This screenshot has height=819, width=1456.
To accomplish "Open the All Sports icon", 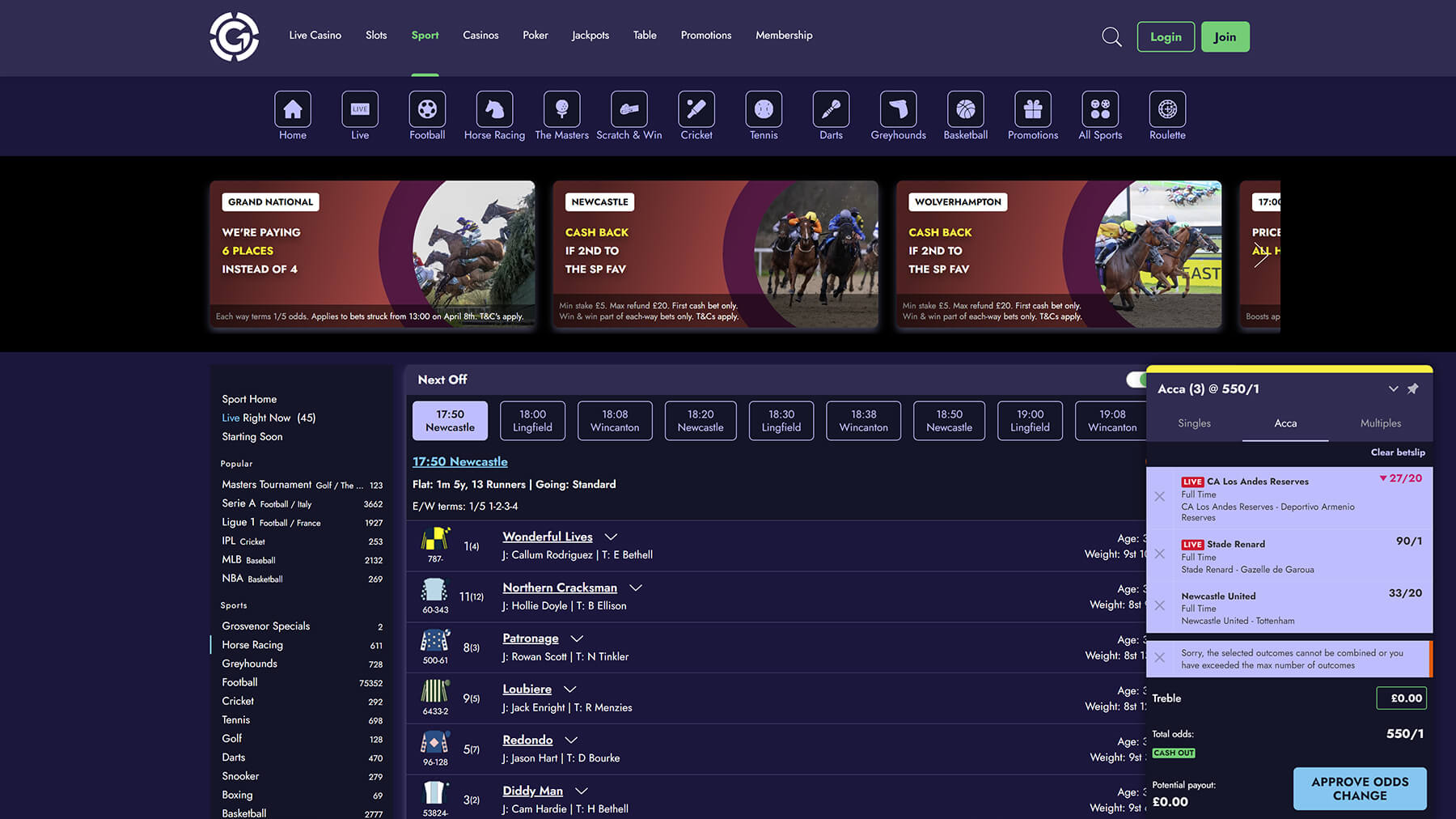I will [x=1100, y=109].
